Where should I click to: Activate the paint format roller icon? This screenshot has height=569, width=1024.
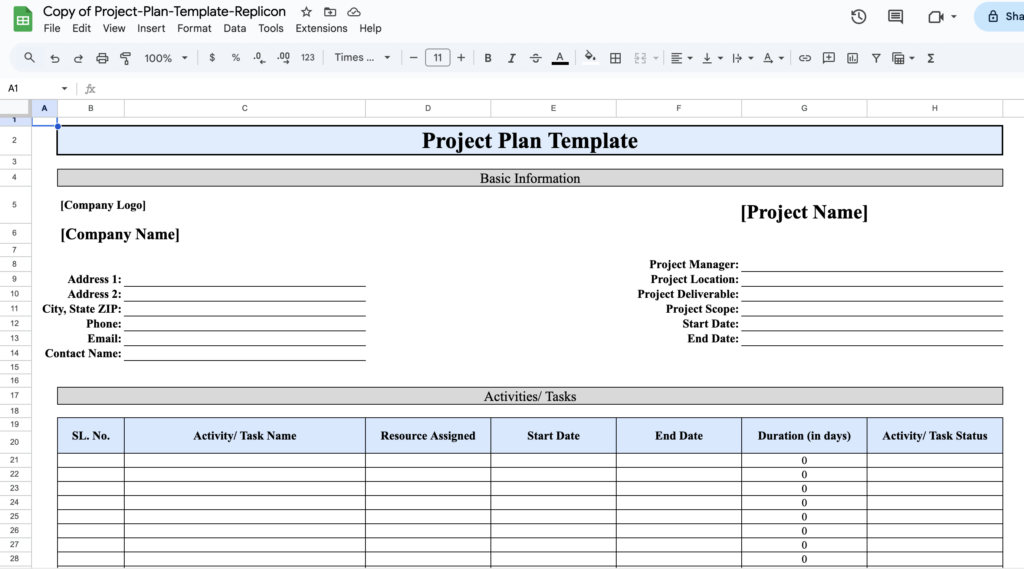tap(125, 58)
